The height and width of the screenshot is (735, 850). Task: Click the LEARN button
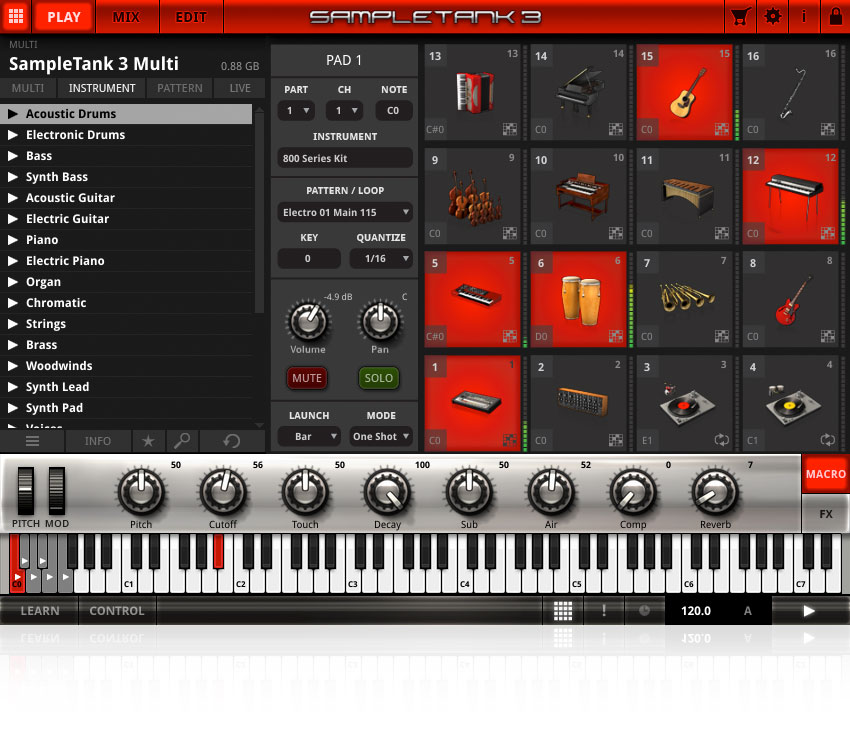[40, 610]
